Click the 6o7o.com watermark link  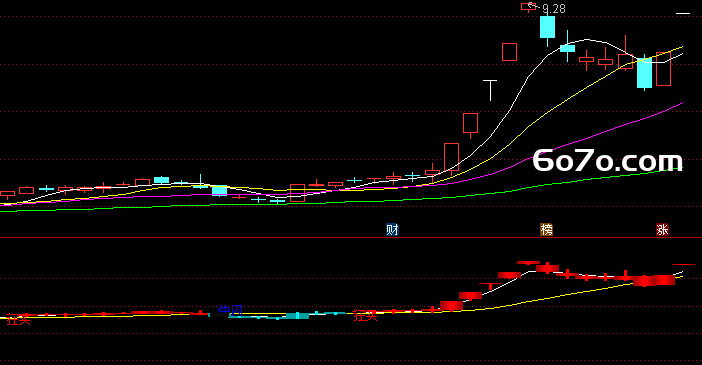tap(608, 161)
